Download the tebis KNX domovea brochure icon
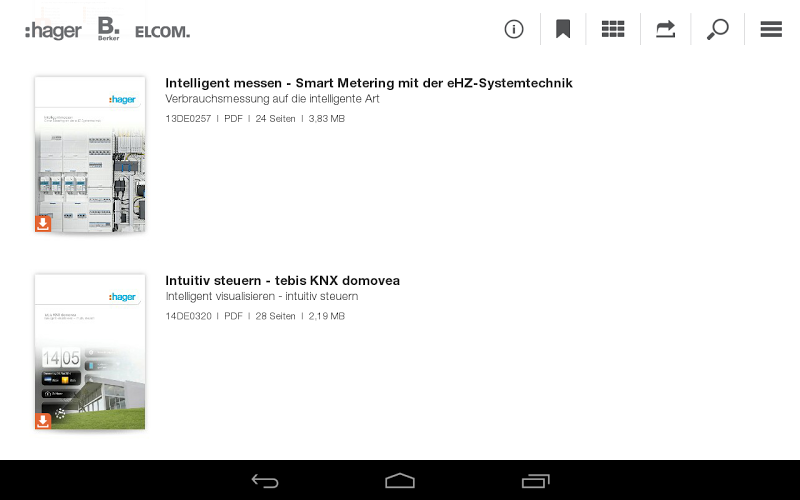This screenshot has width=800, height=500. coord(43,421)
